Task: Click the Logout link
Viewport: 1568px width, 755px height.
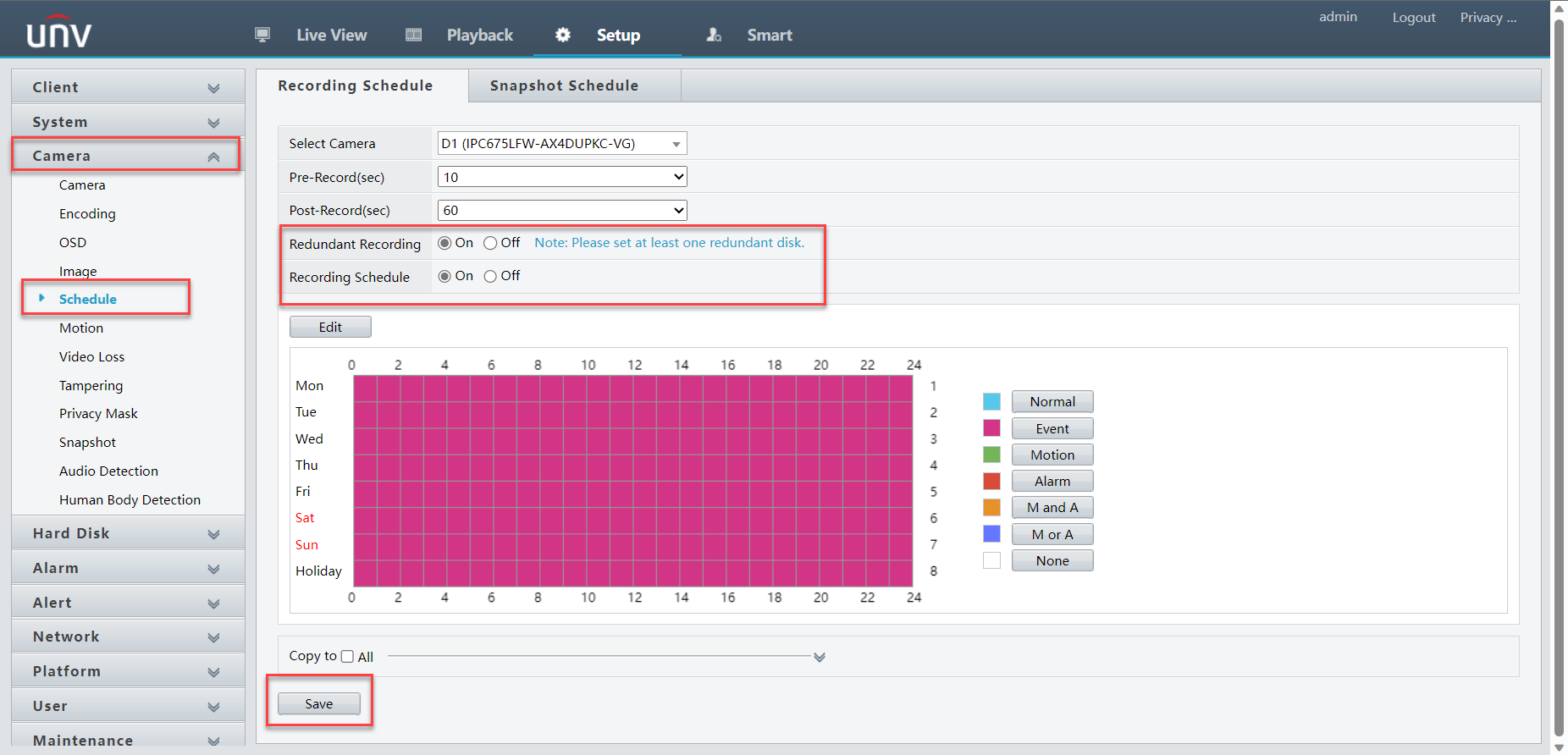Action: click(x=1413, y=18)
